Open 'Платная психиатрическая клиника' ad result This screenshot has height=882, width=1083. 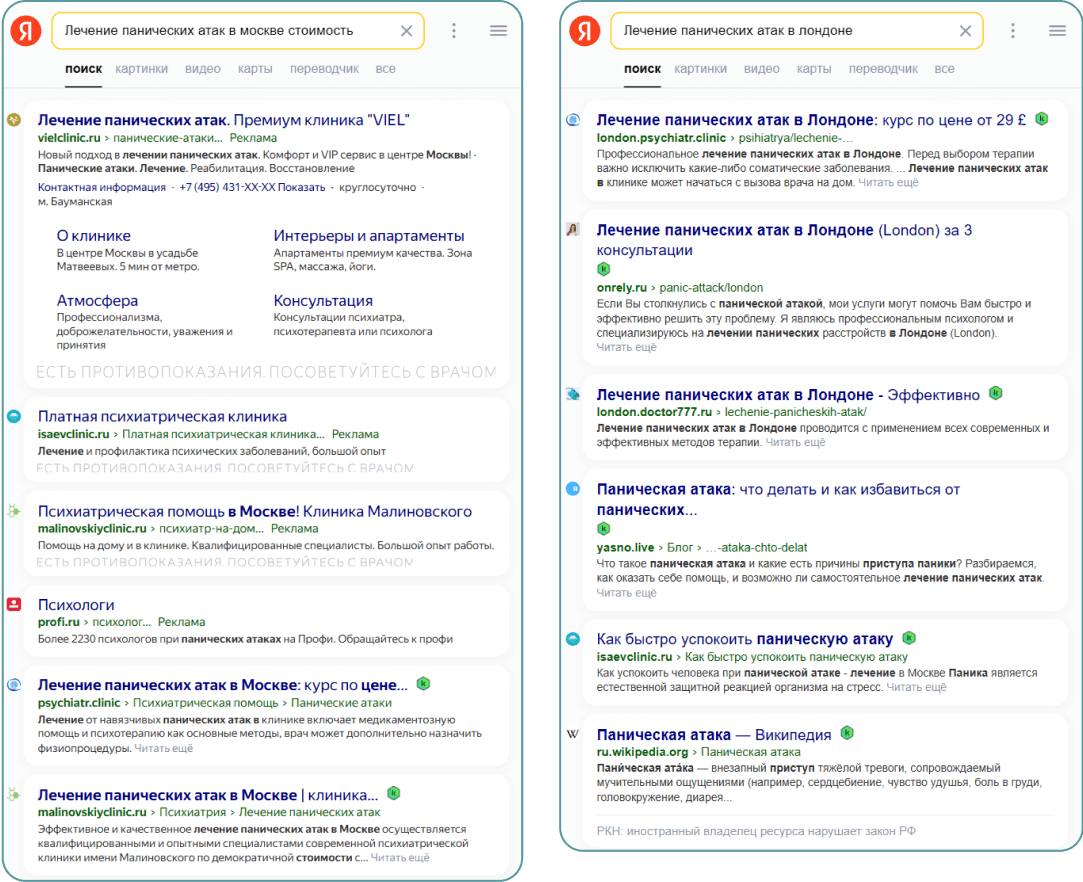pos(162,416)
